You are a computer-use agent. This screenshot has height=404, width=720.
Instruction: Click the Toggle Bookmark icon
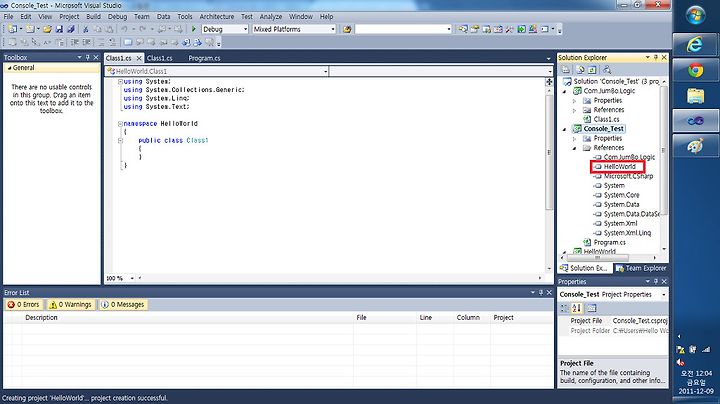coord(128,42)
